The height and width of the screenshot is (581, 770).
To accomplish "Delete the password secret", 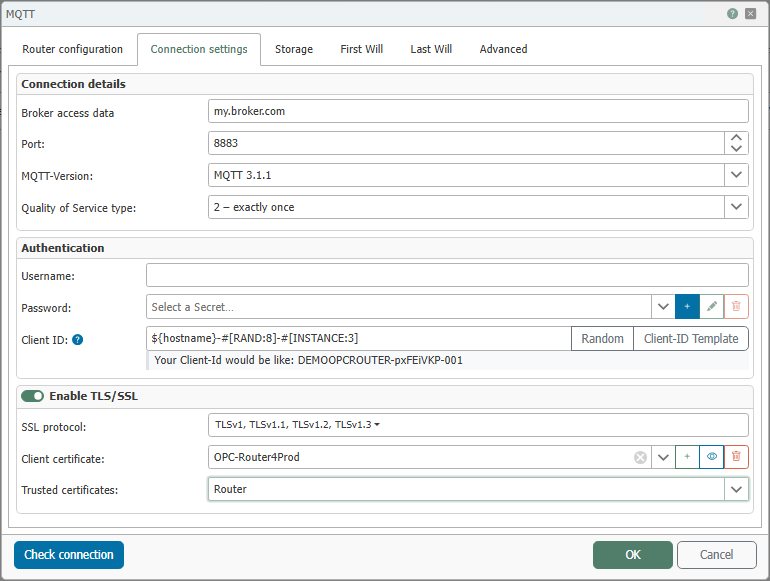I will click(736, 306).
